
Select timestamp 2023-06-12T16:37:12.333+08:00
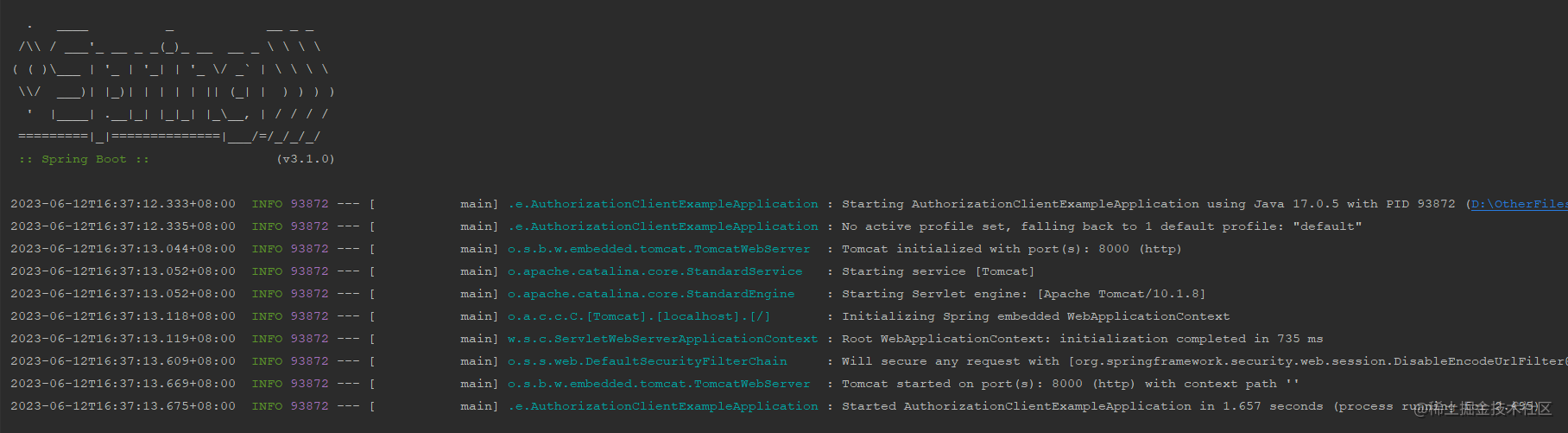pyautogui.click(x=123, y=204)
